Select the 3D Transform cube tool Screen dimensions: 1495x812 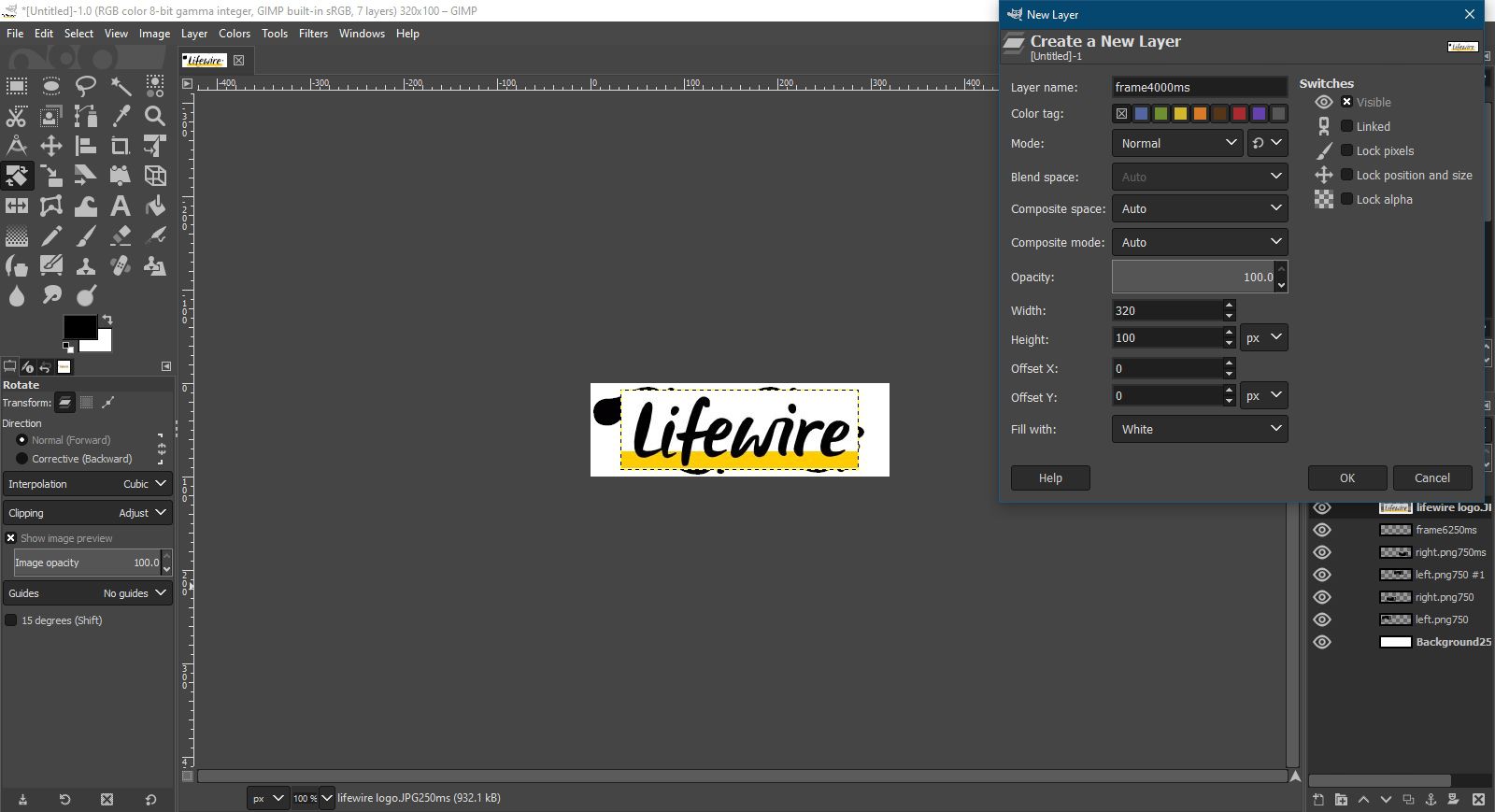pos(155,176)
